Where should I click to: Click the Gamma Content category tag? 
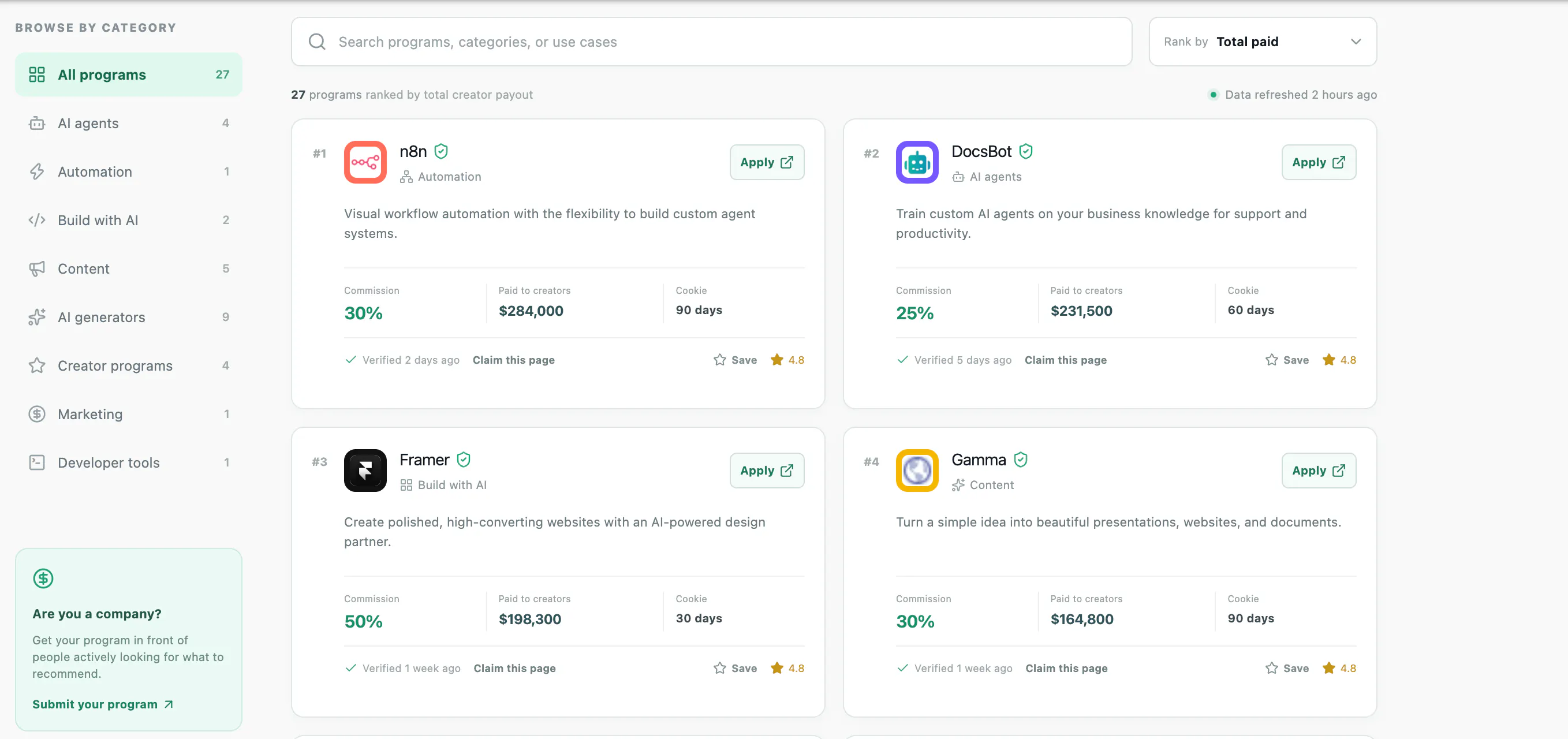pos(983,484)
